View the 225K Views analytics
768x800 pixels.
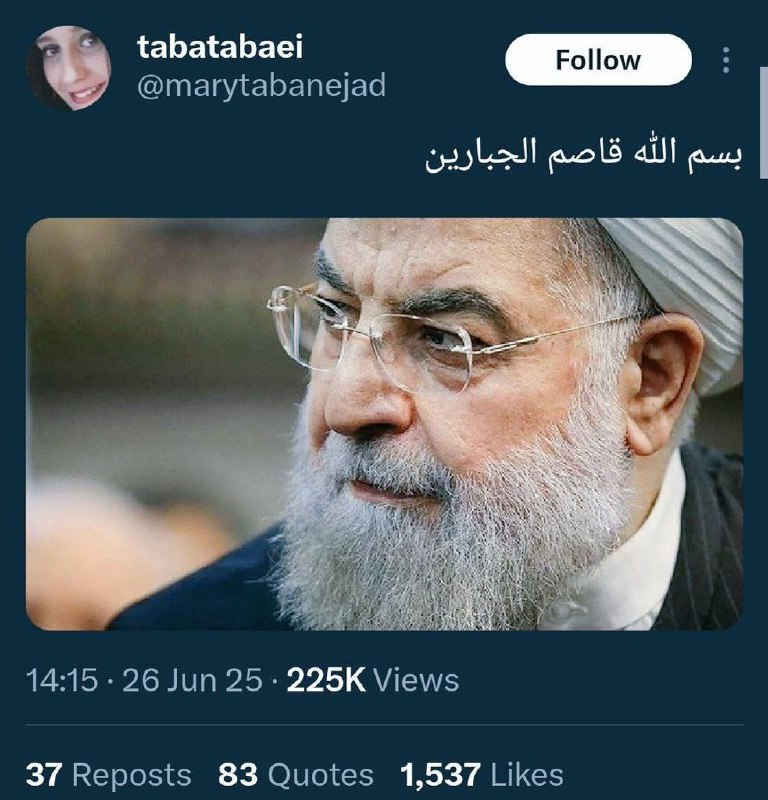pos(373,680)
